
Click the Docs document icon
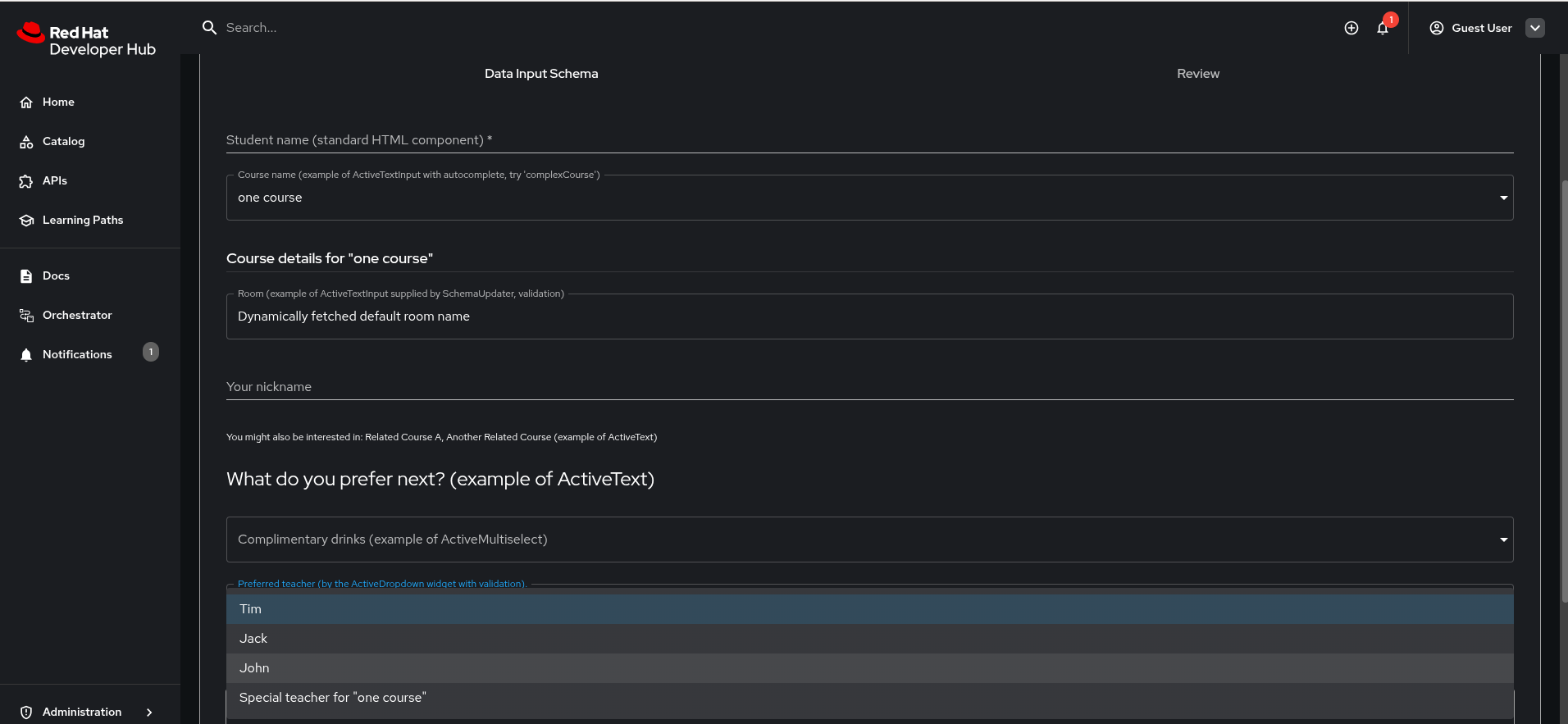[26, 276]
